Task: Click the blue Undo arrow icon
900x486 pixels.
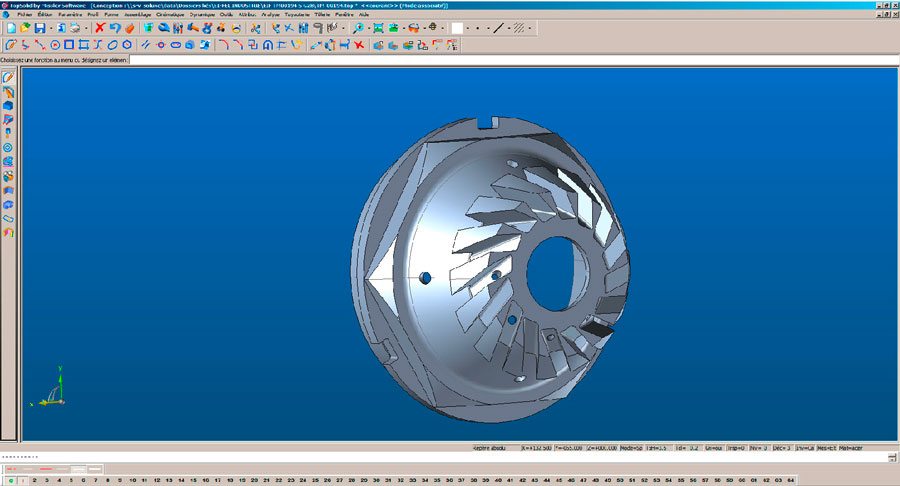Action: click(x=114, y=28)
